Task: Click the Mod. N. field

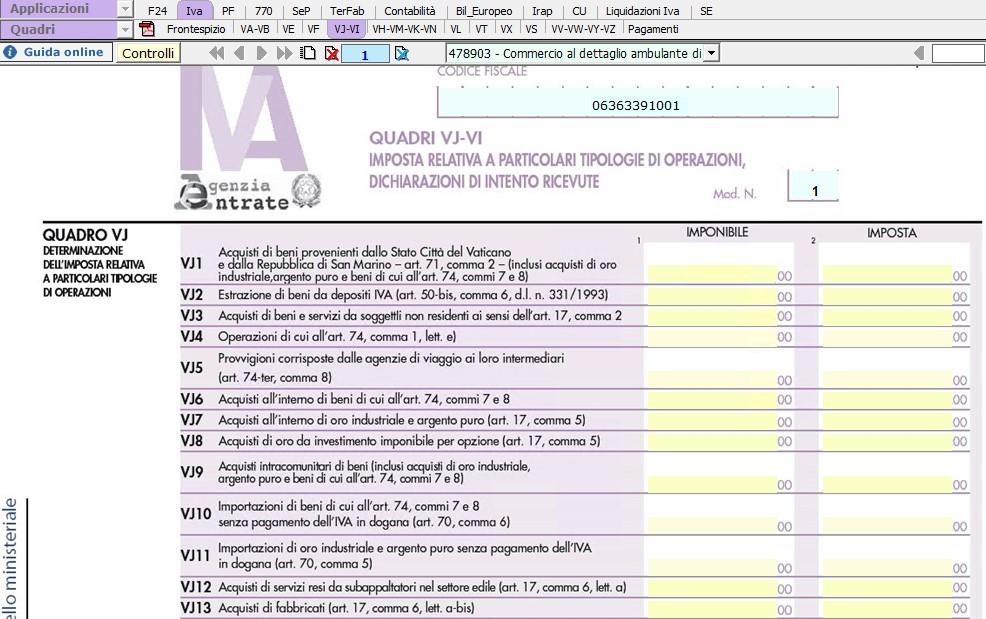Action: coord(813,186)
